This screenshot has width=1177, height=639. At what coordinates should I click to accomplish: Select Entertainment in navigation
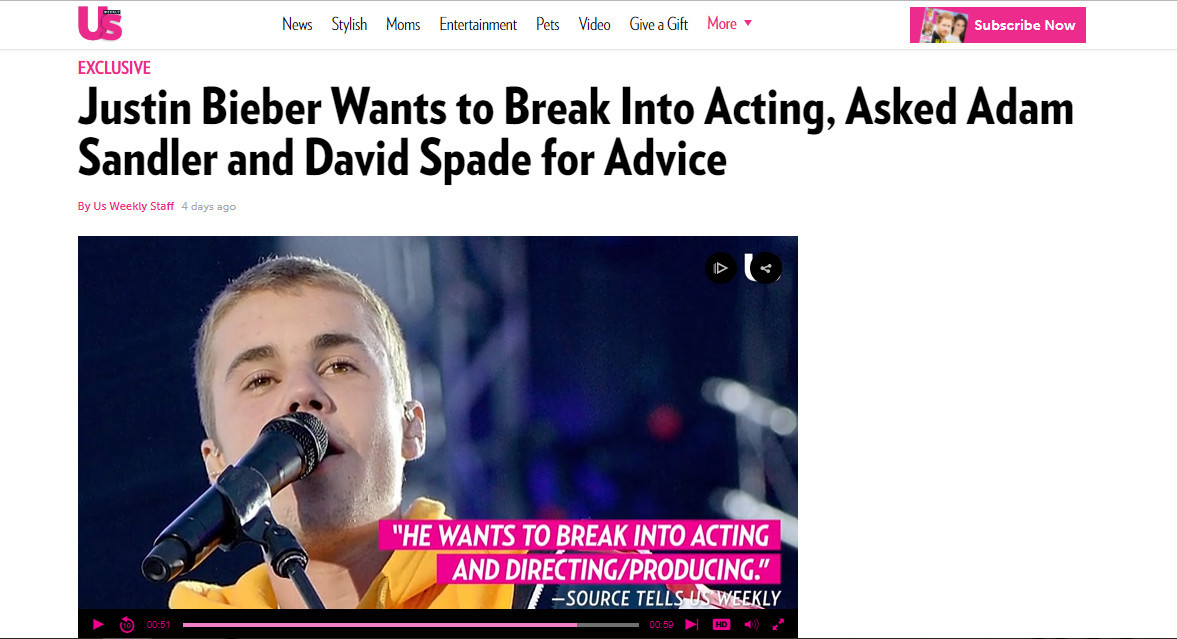(478, 24)
